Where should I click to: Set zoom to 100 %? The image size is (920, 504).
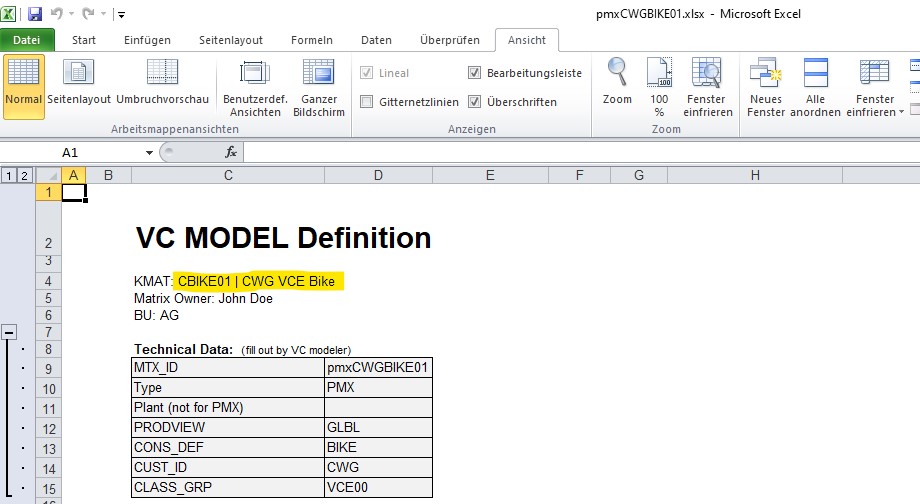pos(659,85)
